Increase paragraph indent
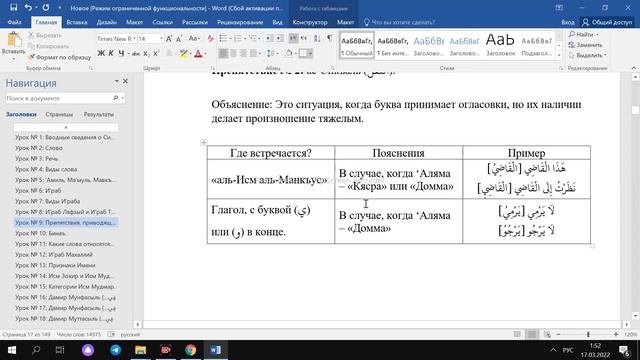Viewport: 640px width, 360px height. tap(279, 38)
